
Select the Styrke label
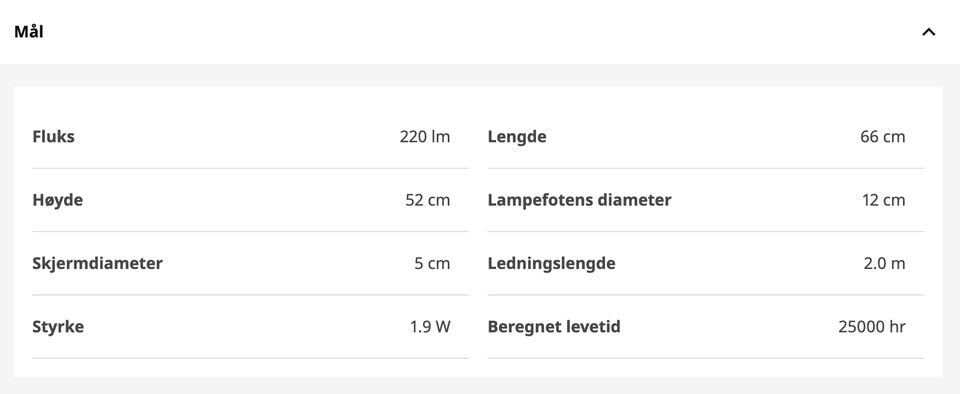click(x=58, y=327)
